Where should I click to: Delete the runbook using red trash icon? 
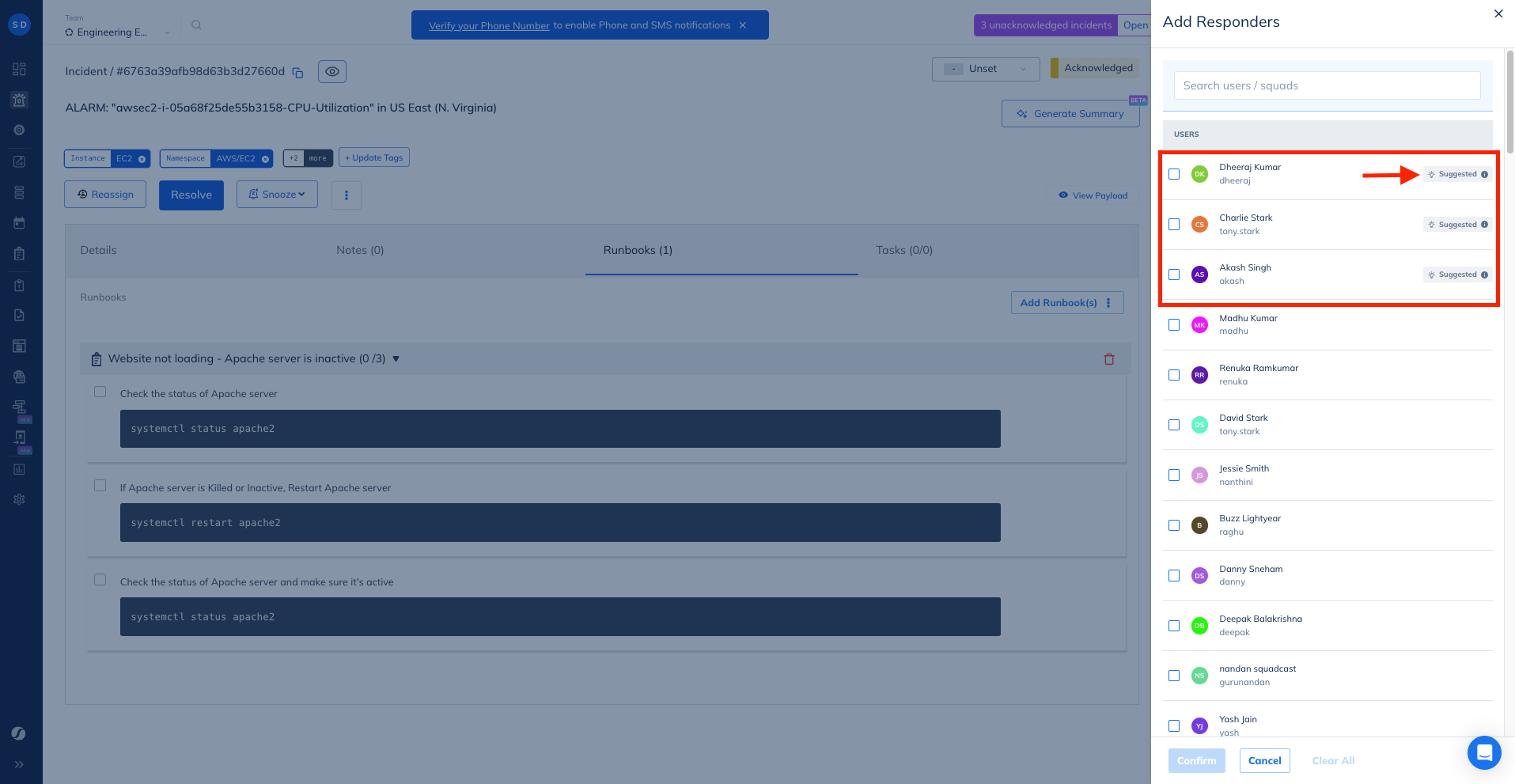pos(1108,359)
